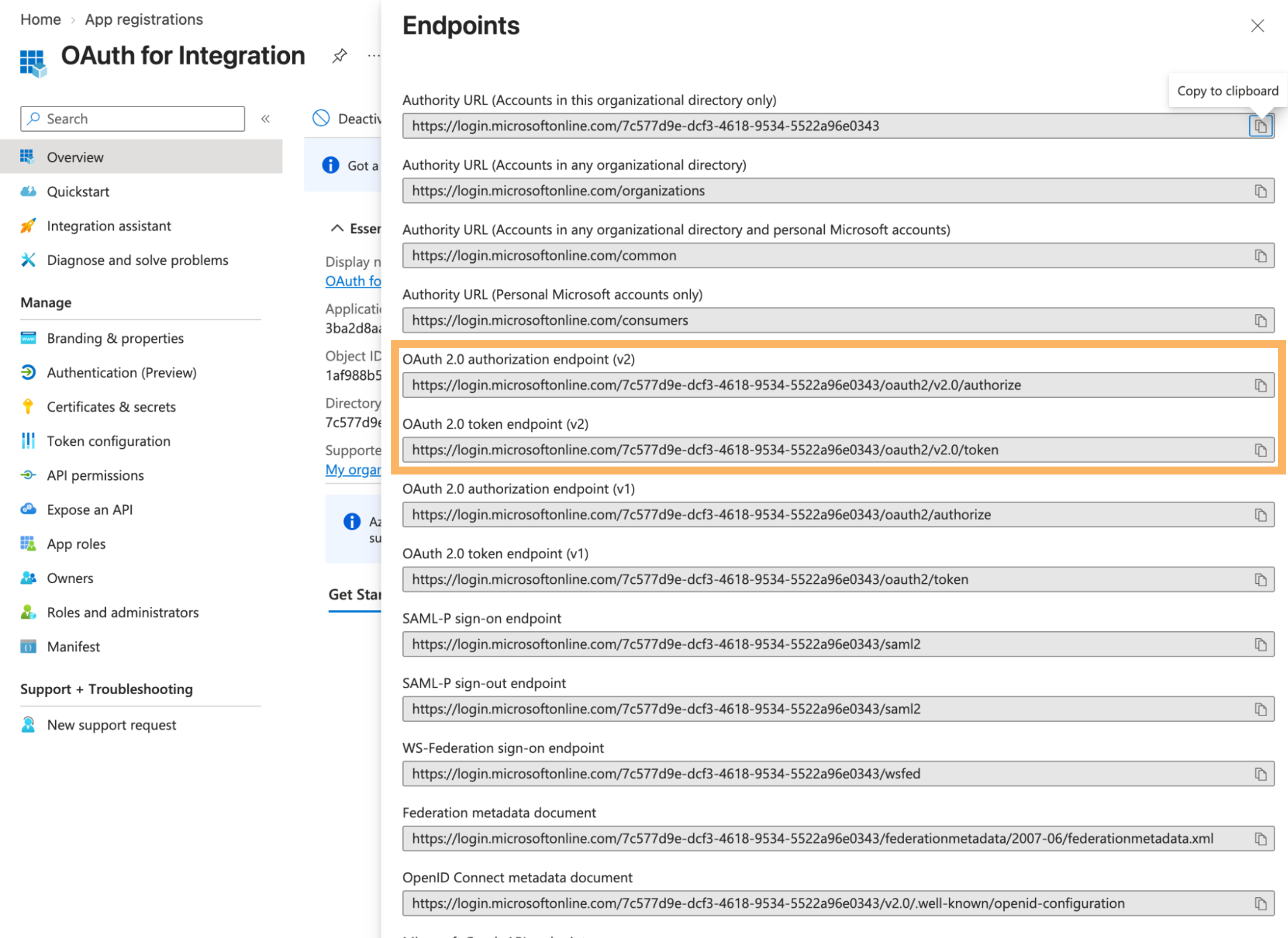Open Token configuration
Screen dimensions: 1288x938
[108, 441]
